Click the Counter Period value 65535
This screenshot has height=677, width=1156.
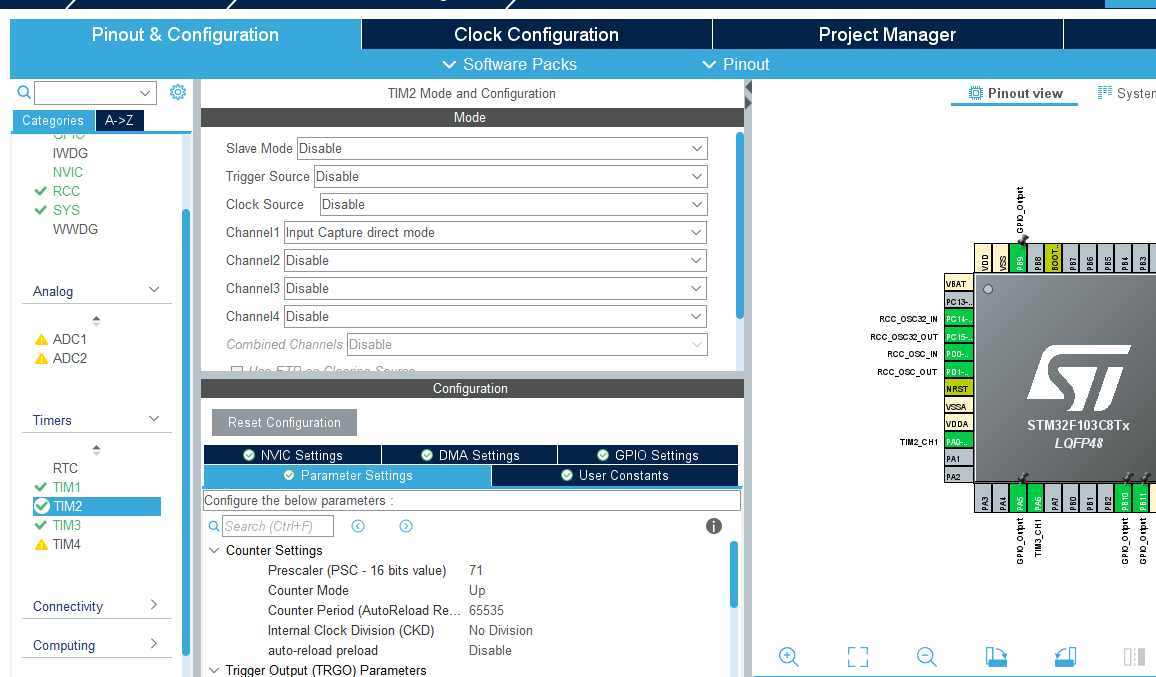point(486,610)
